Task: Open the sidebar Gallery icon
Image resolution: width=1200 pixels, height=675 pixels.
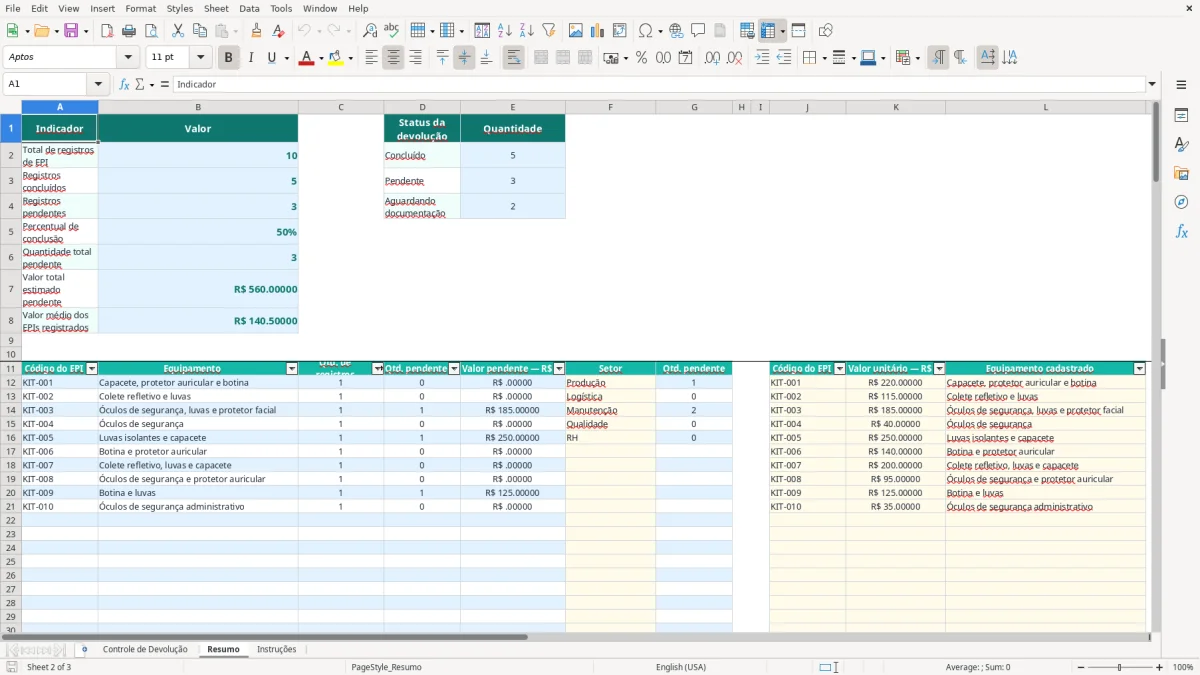Action: point(1181,174)
